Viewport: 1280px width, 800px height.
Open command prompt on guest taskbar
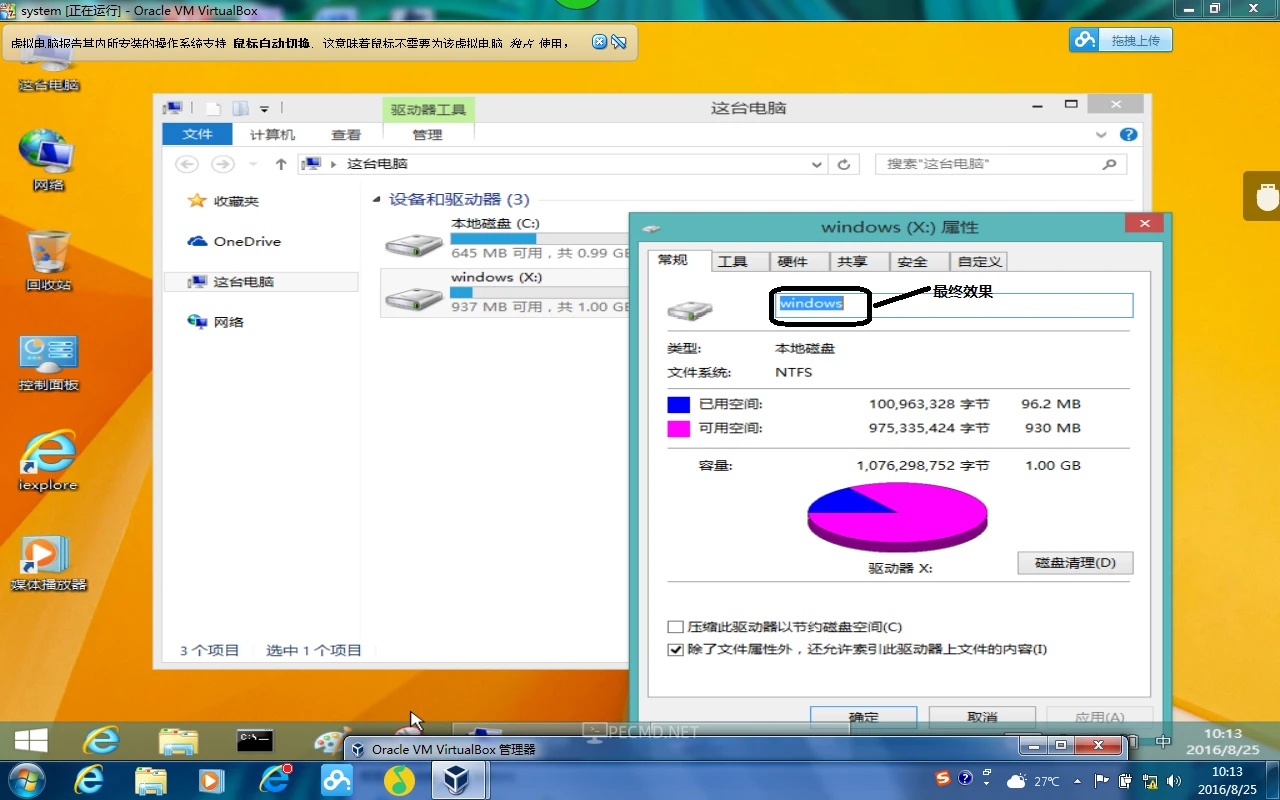[255, 741]
